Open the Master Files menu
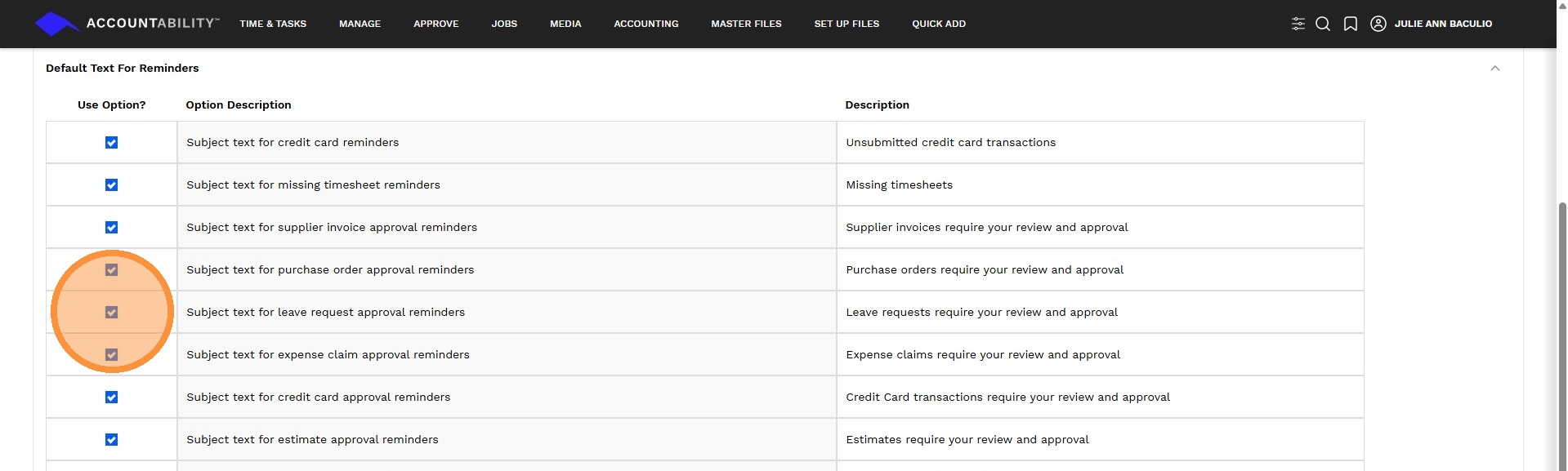 (746, 24)
